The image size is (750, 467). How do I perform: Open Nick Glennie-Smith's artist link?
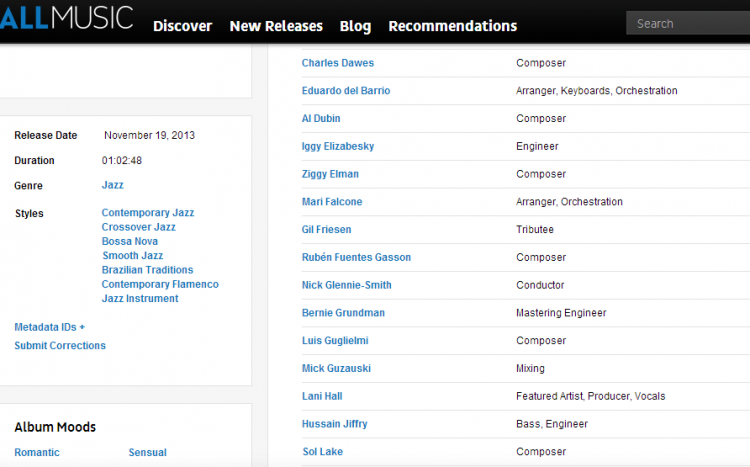347,285
